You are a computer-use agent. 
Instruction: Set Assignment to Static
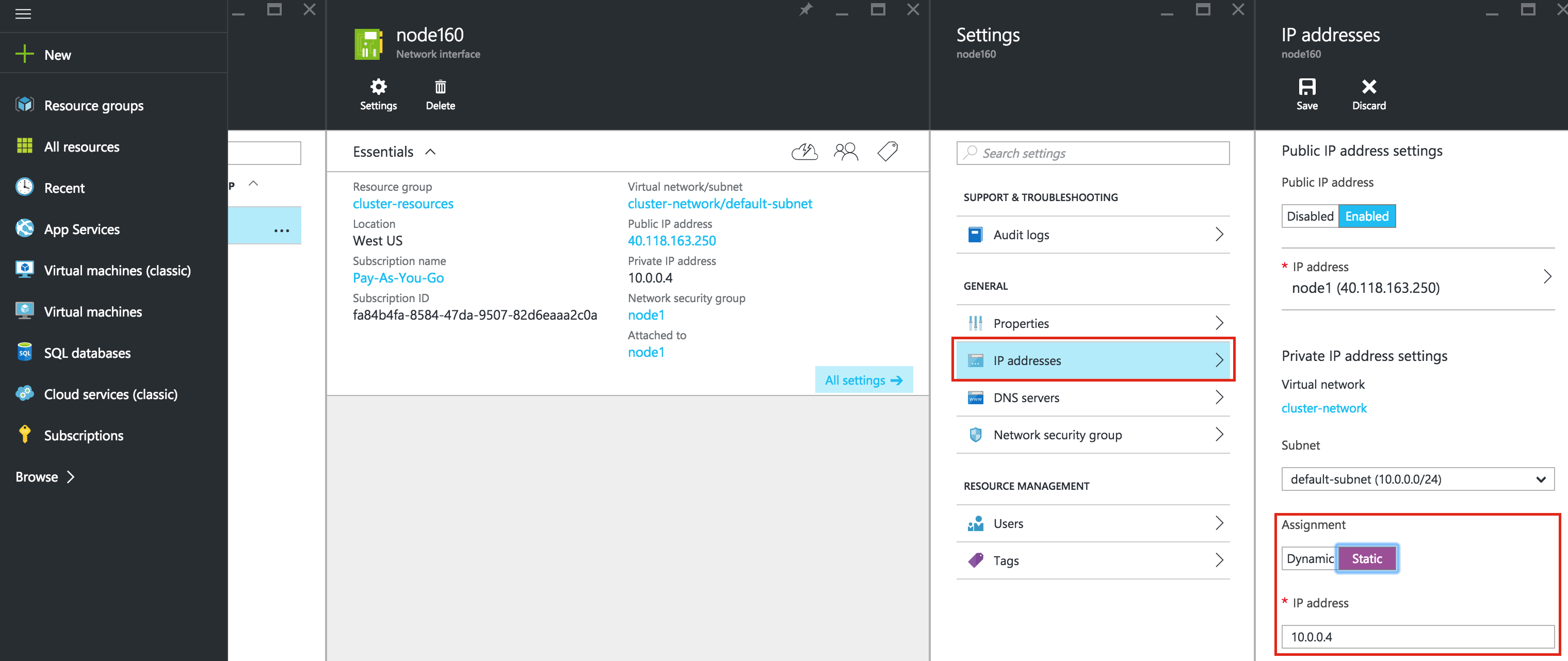pyautogui.click(x=1367, y=559)
